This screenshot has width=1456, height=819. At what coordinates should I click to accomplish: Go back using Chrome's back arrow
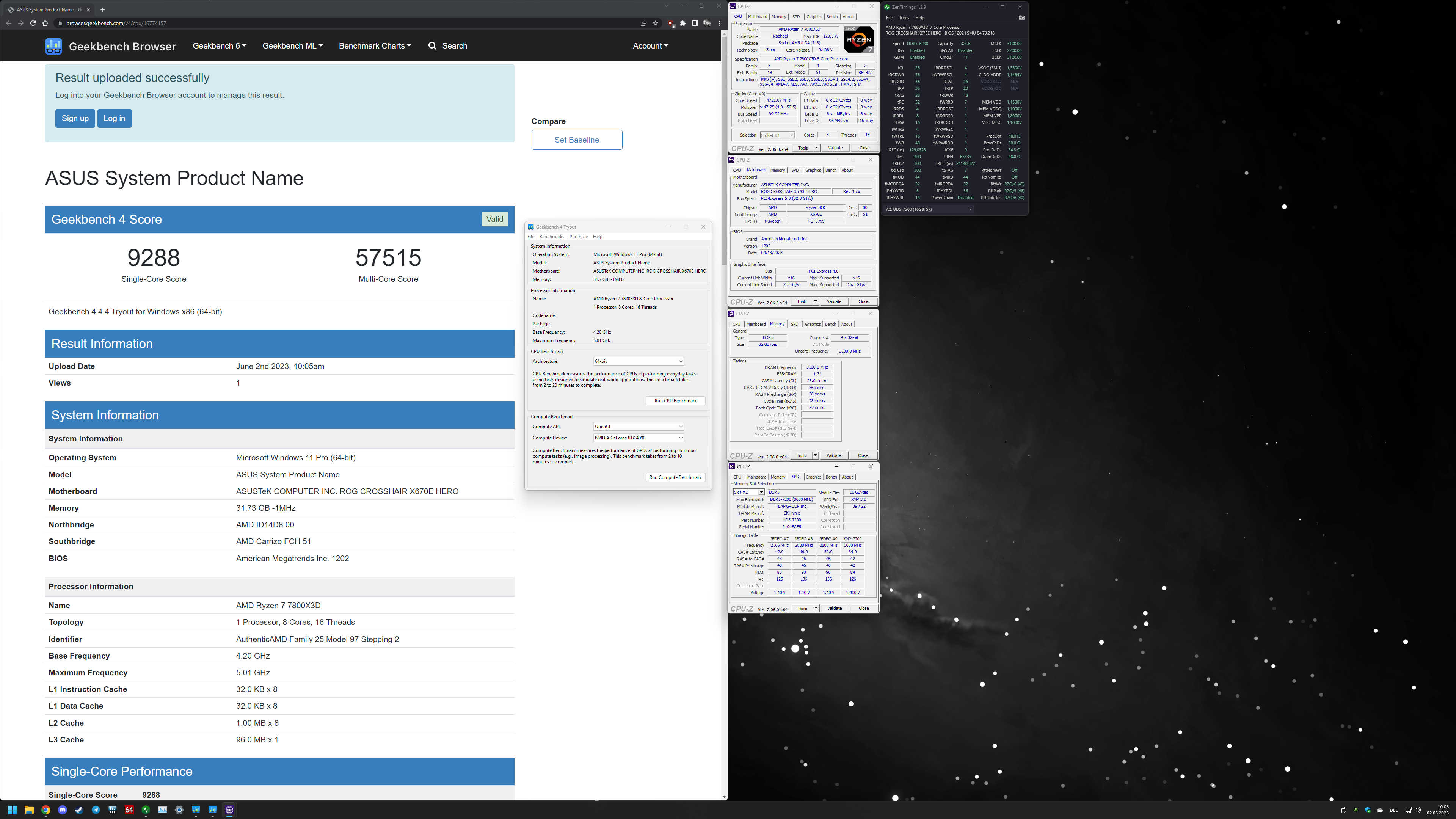(x=8, y=23)
